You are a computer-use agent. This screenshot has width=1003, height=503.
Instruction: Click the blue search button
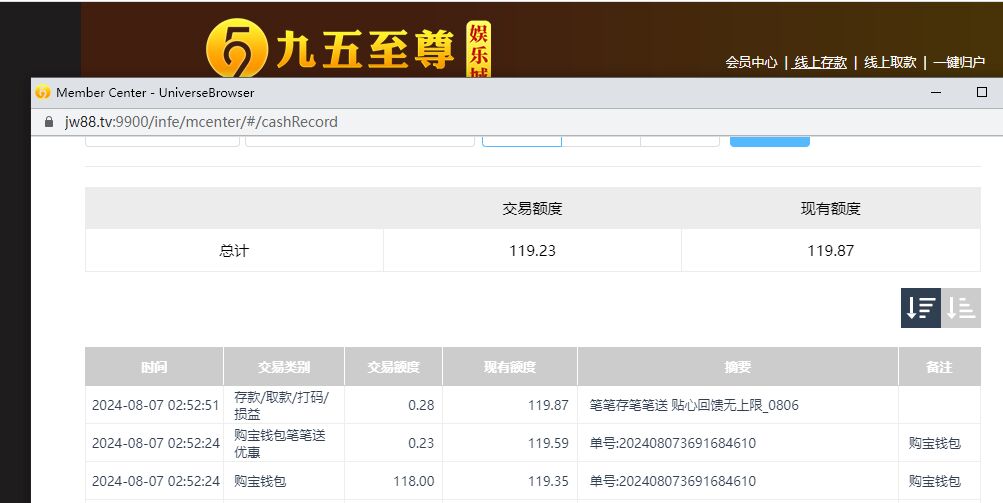[769, 141]
